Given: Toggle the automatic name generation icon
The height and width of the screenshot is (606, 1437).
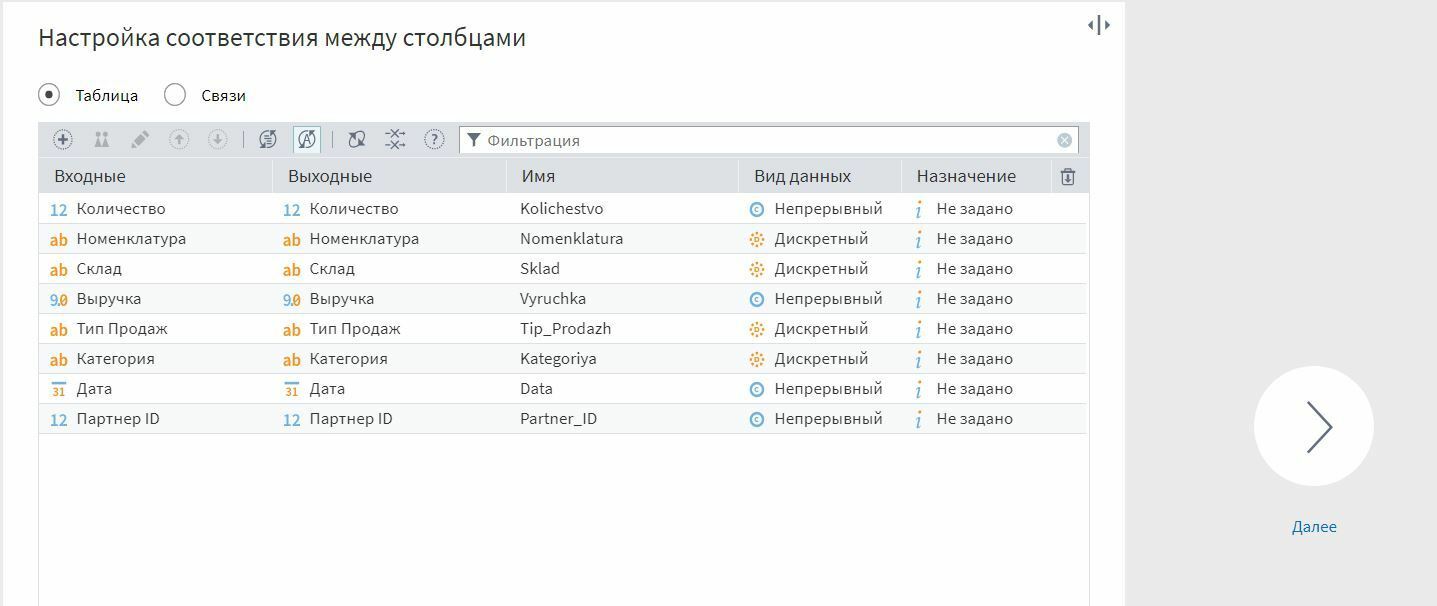Looking at the screenshot, I should point(305,140).
